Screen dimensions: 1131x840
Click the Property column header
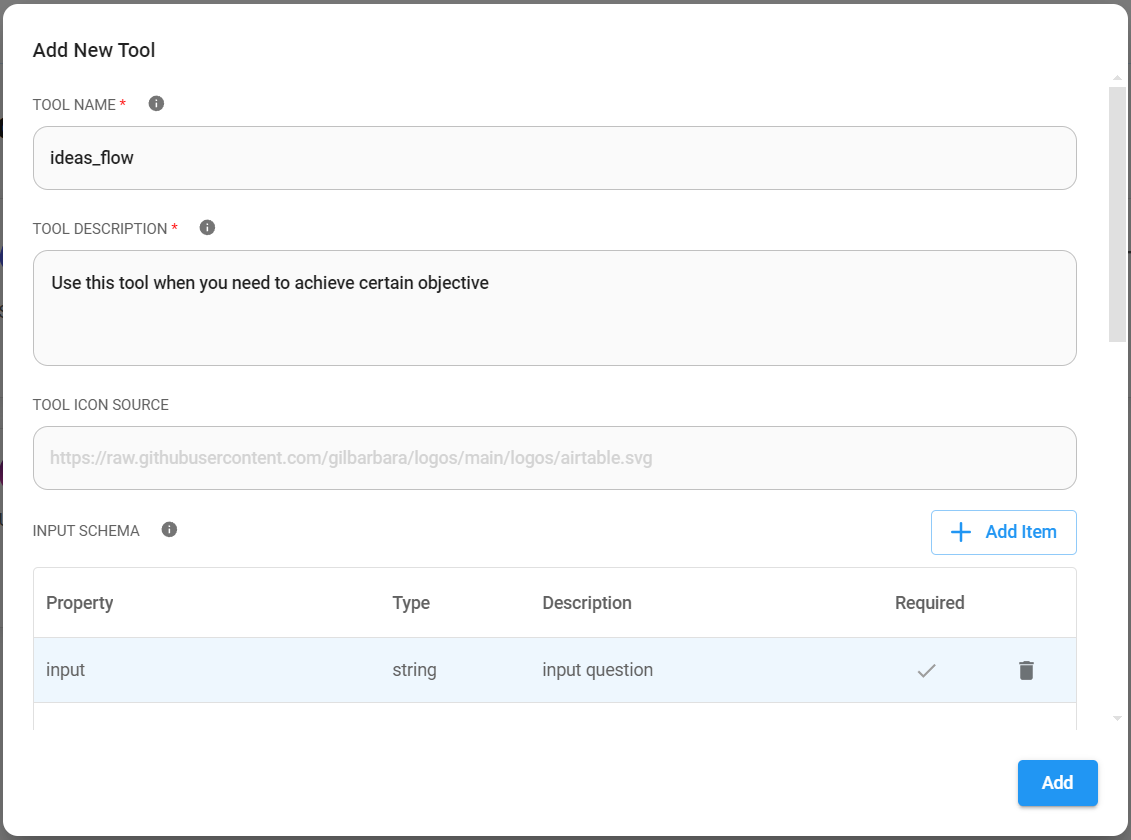tap(80, 603)
